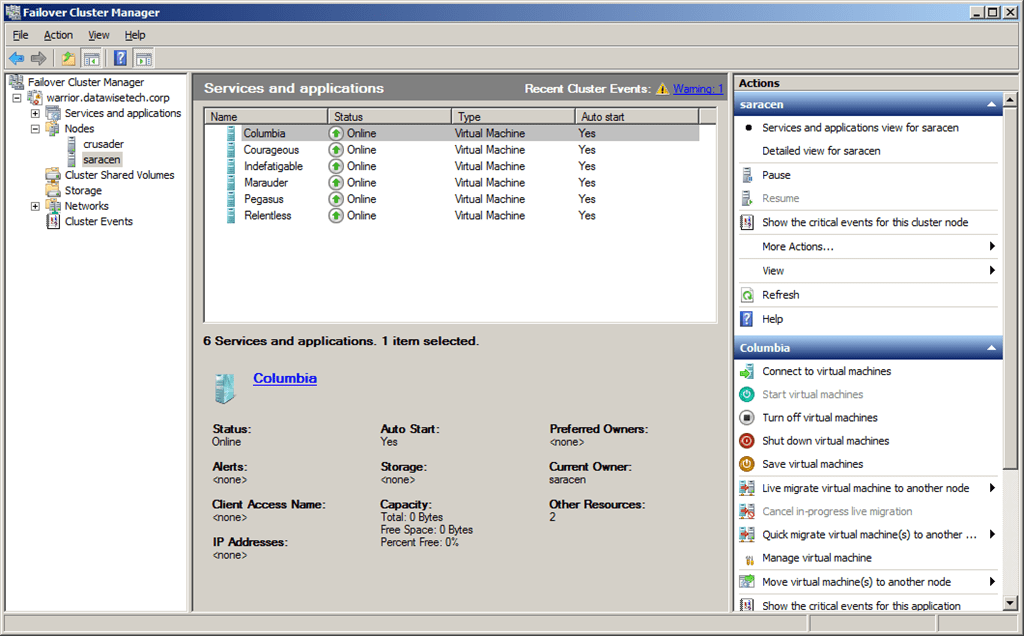Click the warning triangle icon by Recent Cluster Events

662,89
